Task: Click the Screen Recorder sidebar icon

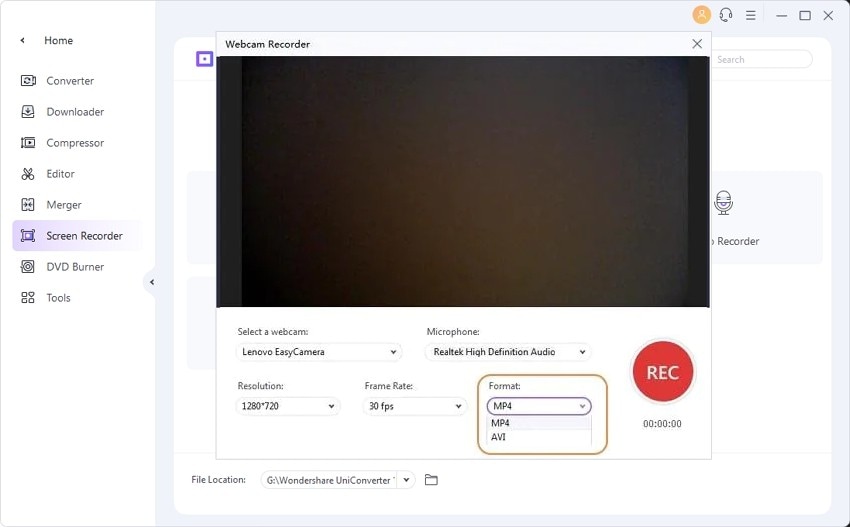Action: click(28, 235)
